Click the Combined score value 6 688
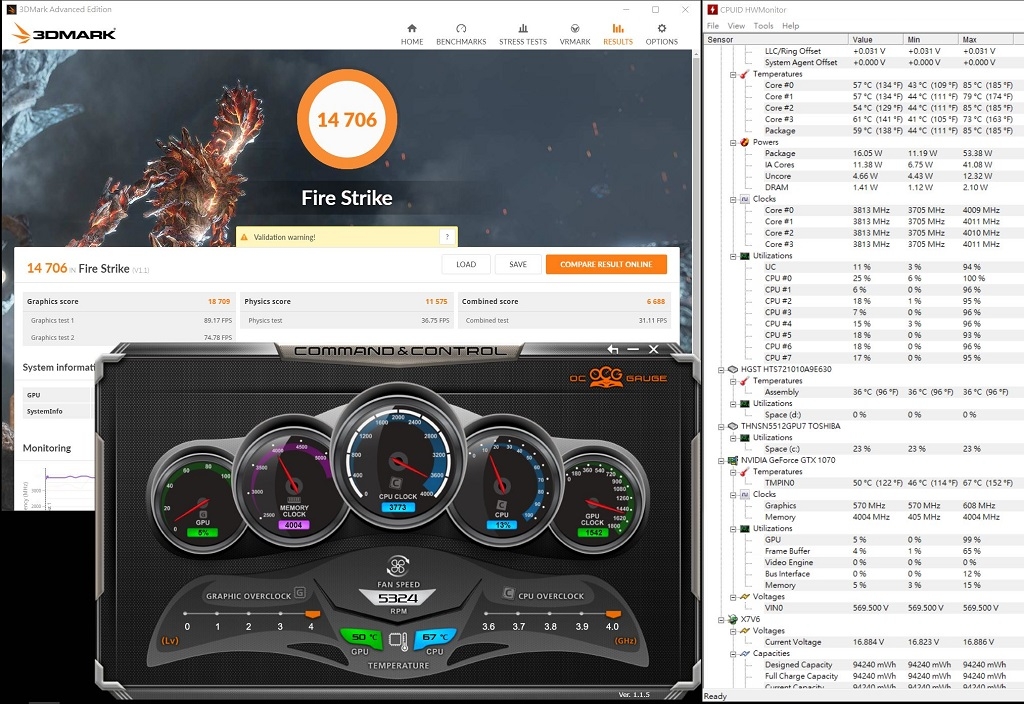Image resolution: width=1024 pixels, height=704 pixels. click(656, 301)
